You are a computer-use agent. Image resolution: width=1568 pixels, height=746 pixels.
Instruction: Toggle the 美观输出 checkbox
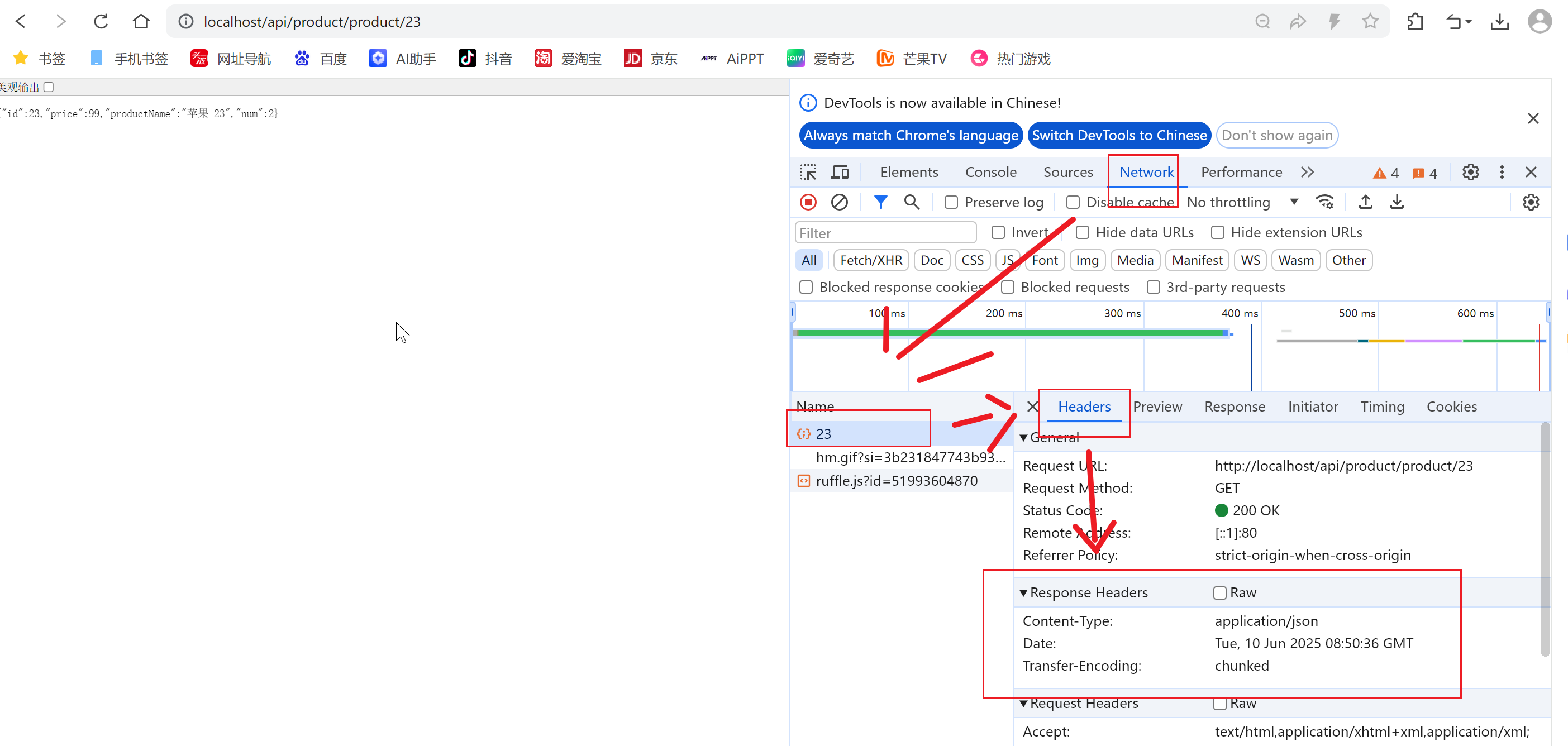click(49, 87)
